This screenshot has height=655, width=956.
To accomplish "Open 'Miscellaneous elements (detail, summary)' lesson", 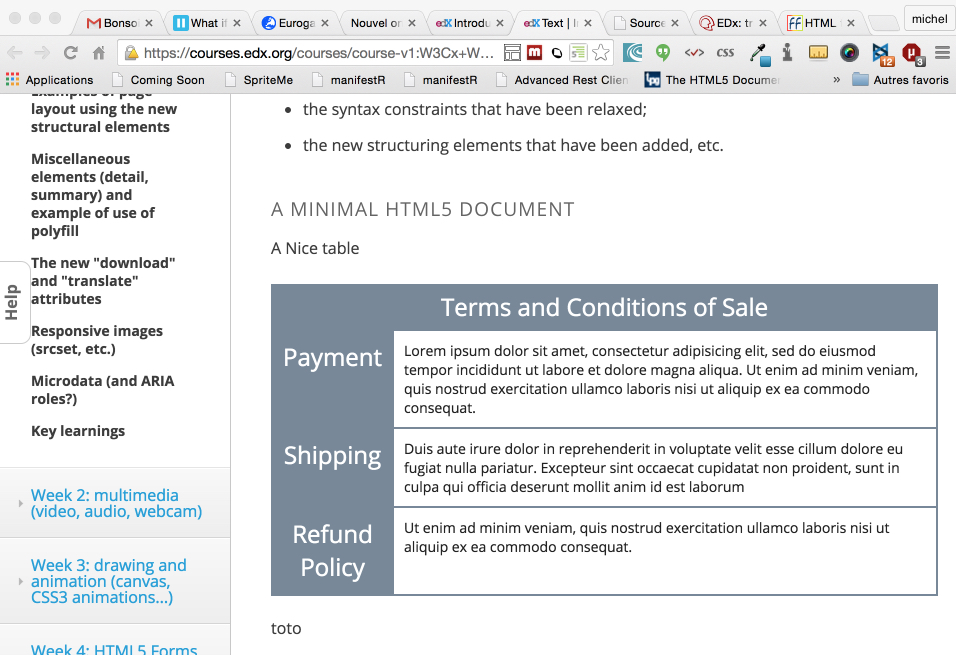I will pos(93,195).
